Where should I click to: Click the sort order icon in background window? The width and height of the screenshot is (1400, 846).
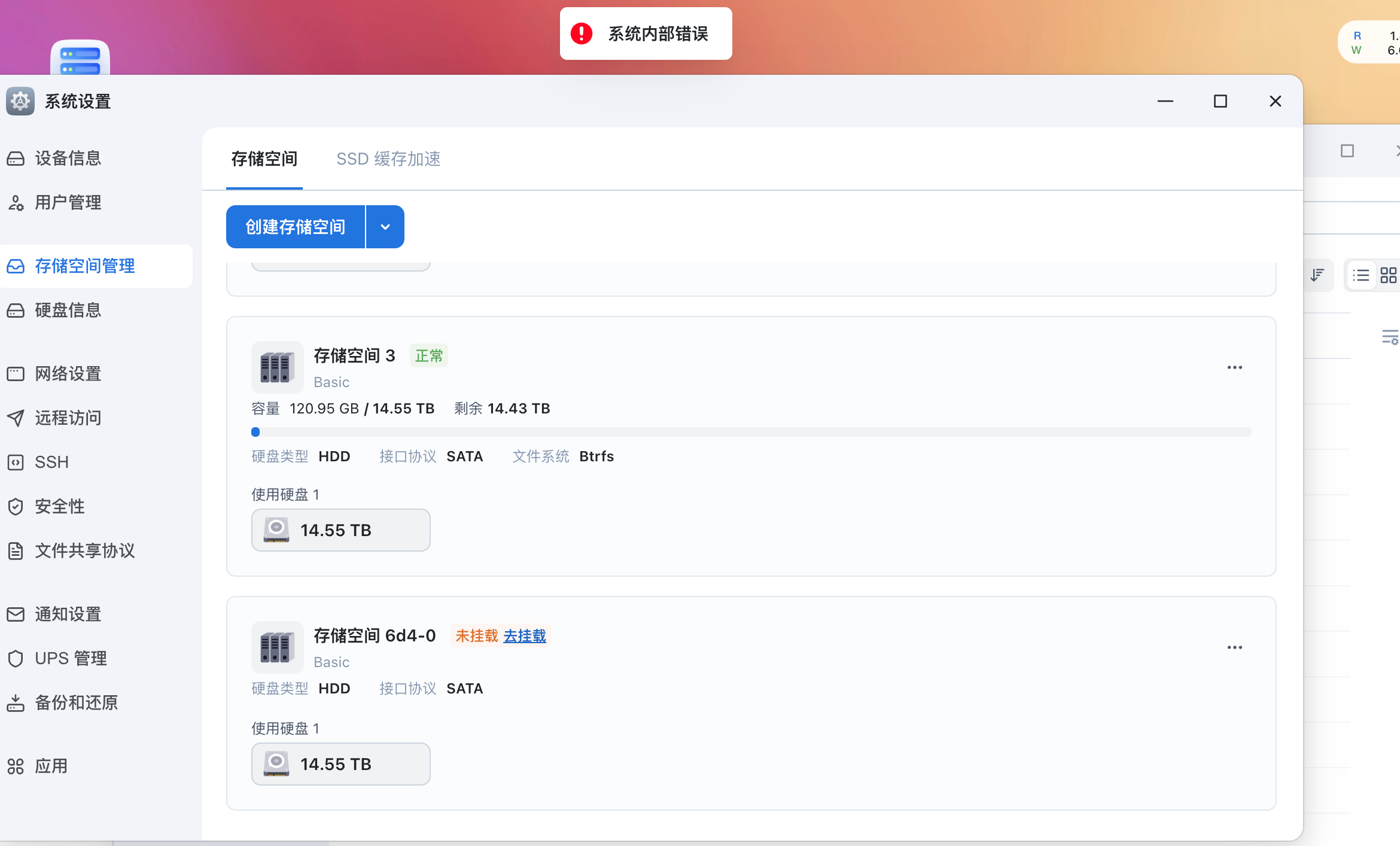[x=1317, y=275]
